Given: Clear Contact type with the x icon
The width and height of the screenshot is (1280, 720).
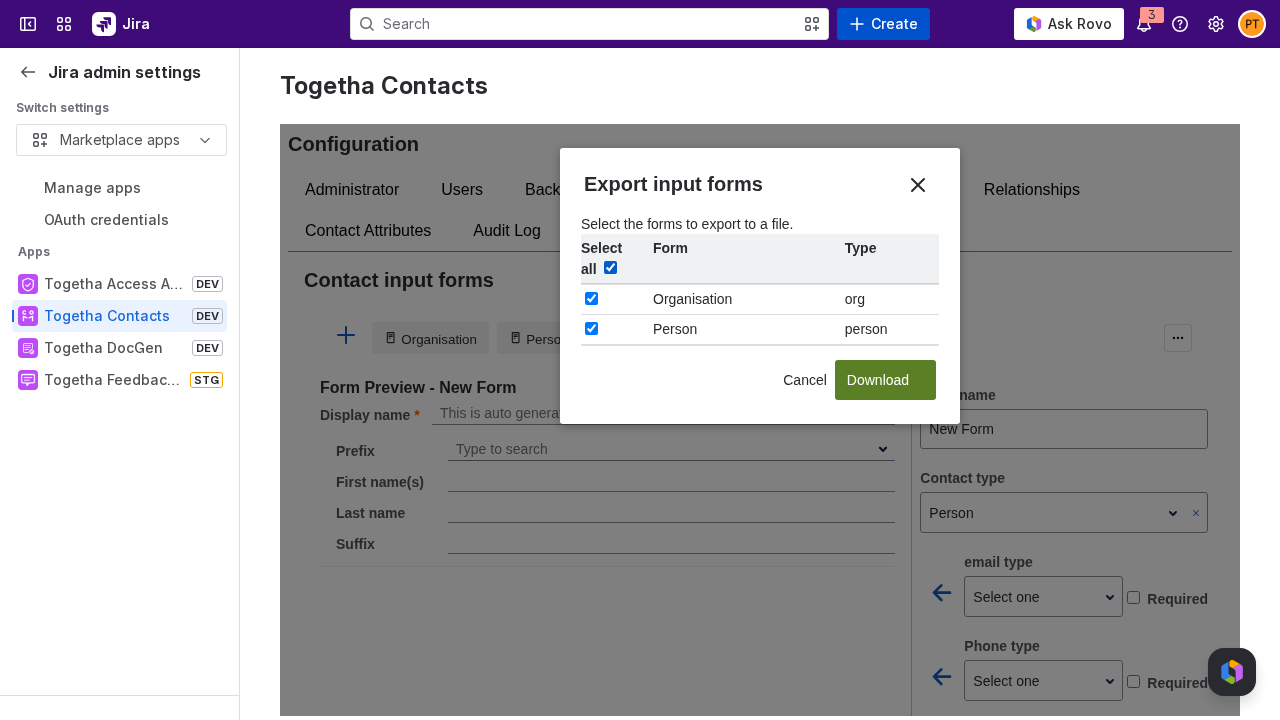Looking at the screenshot, I should pos(1196,513).
